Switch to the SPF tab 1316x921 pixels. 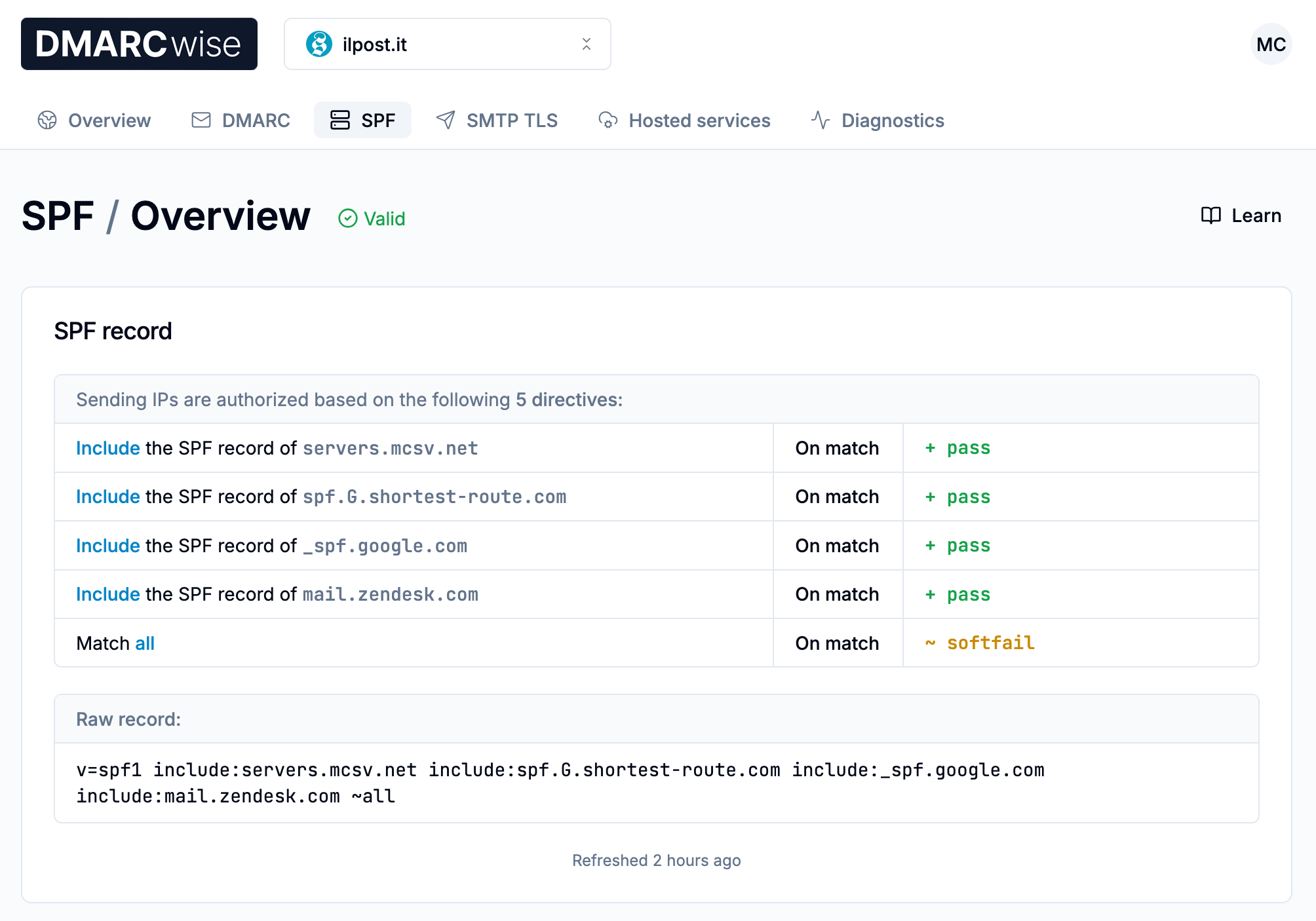[362, 120]
